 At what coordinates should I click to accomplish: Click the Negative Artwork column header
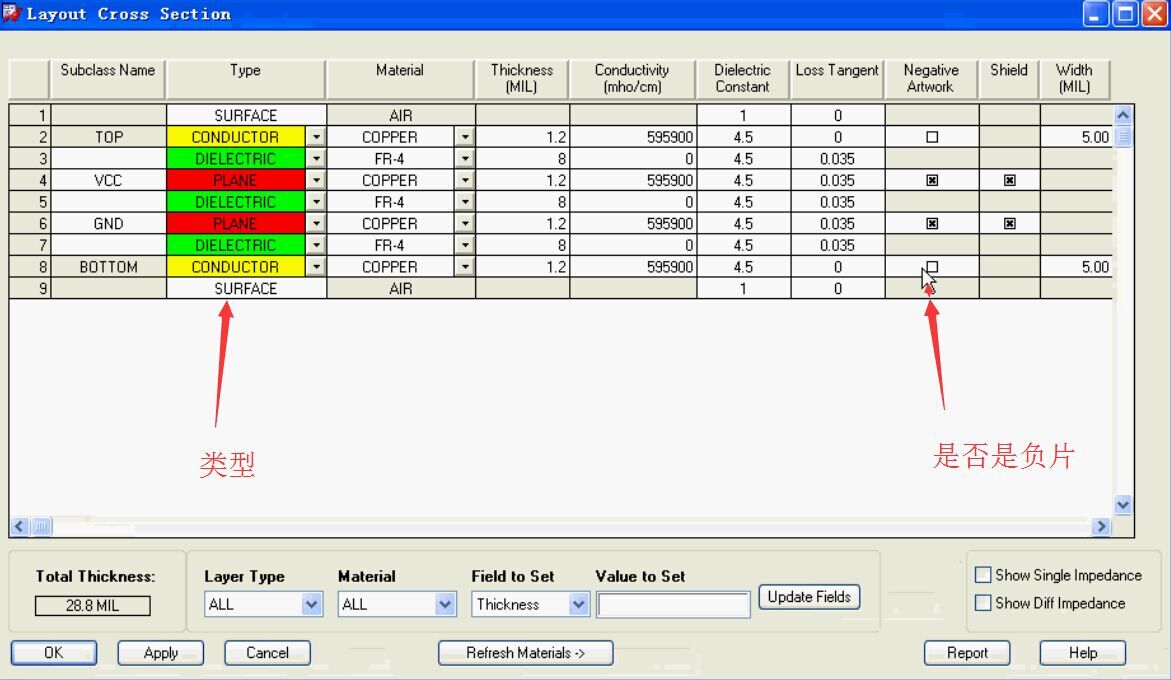click(931, 78)
